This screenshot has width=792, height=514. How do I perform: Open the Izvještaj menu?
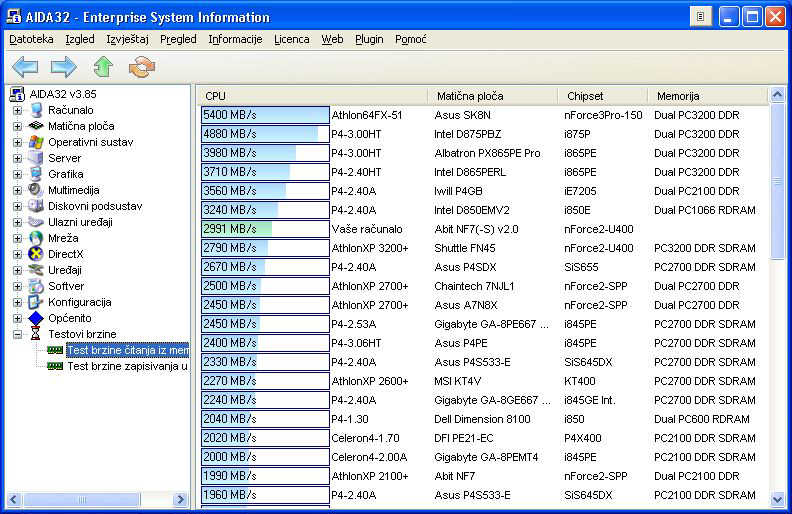[x=128, y=39]
